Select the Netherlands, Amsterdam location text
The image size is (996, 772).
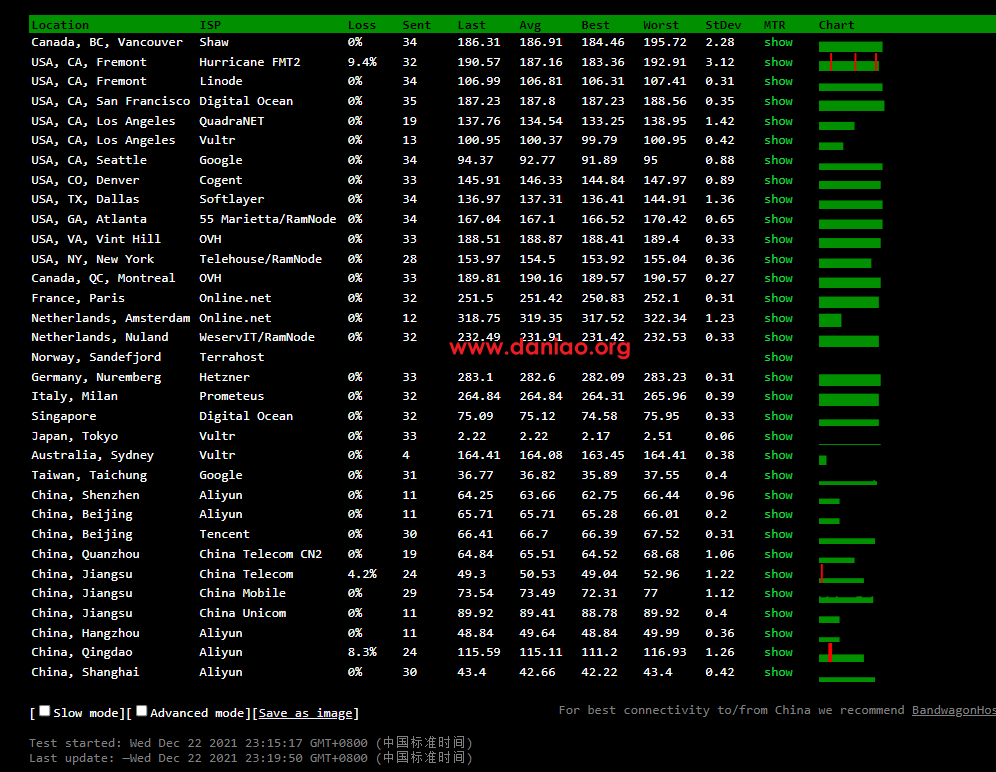111,318
